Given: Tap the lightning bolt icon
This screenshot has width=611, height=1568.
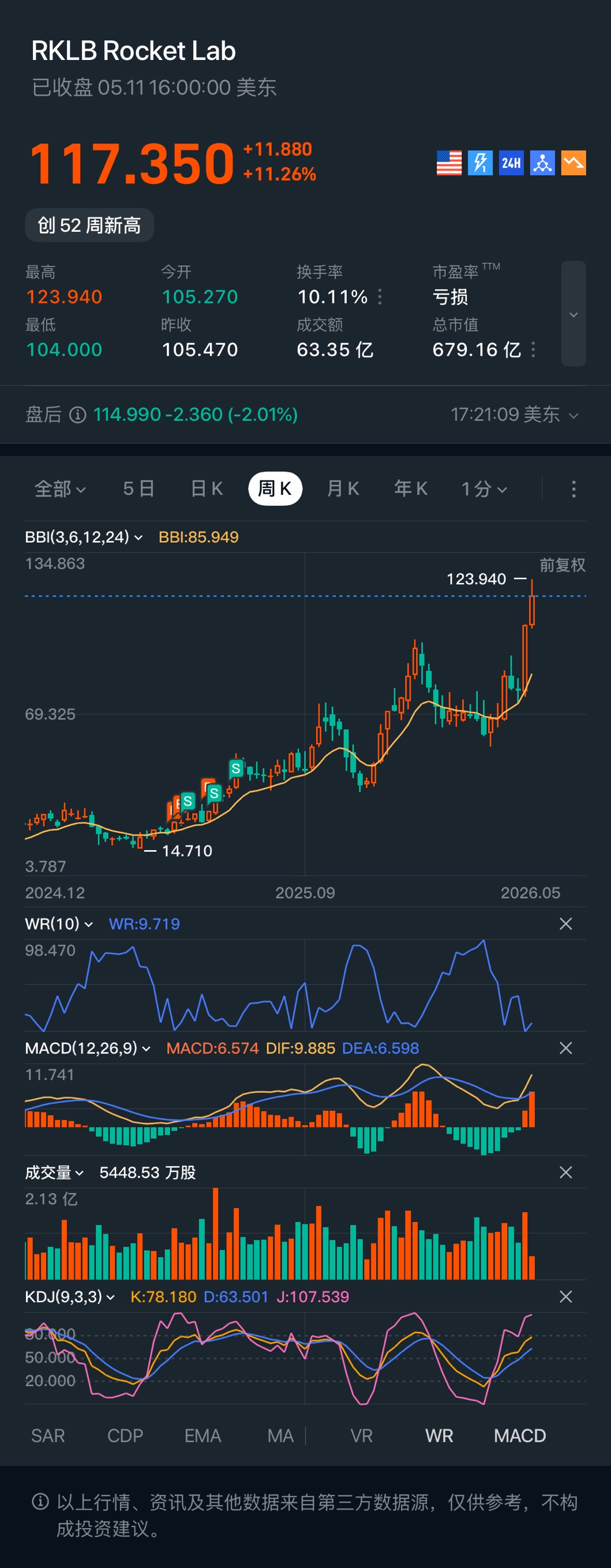Looking at the screenshot, I should pos(480,163).
